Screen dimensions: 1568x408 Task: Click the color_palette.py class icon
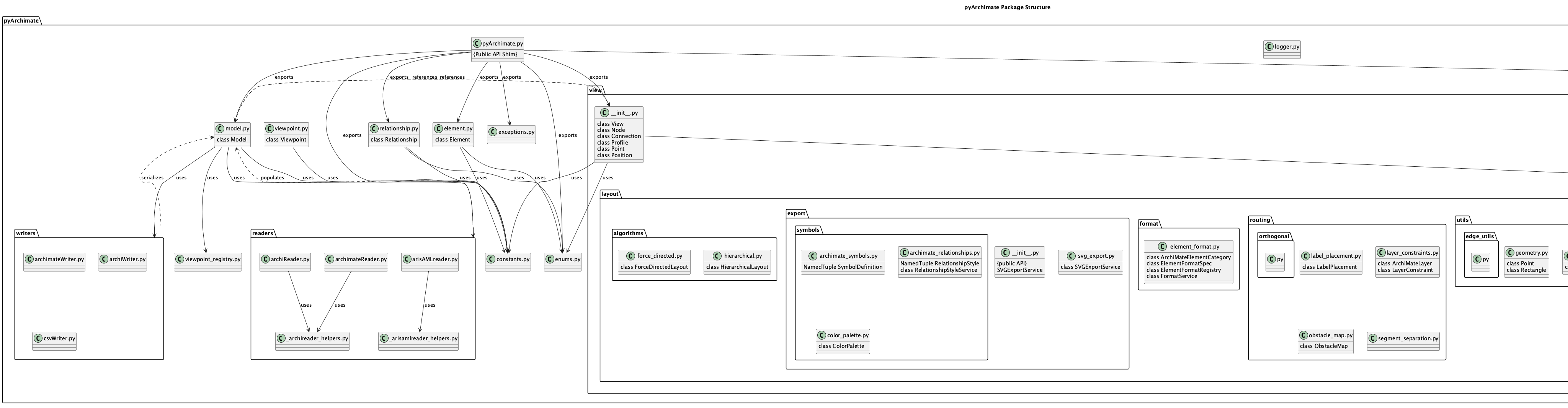(x=822, y=336)
